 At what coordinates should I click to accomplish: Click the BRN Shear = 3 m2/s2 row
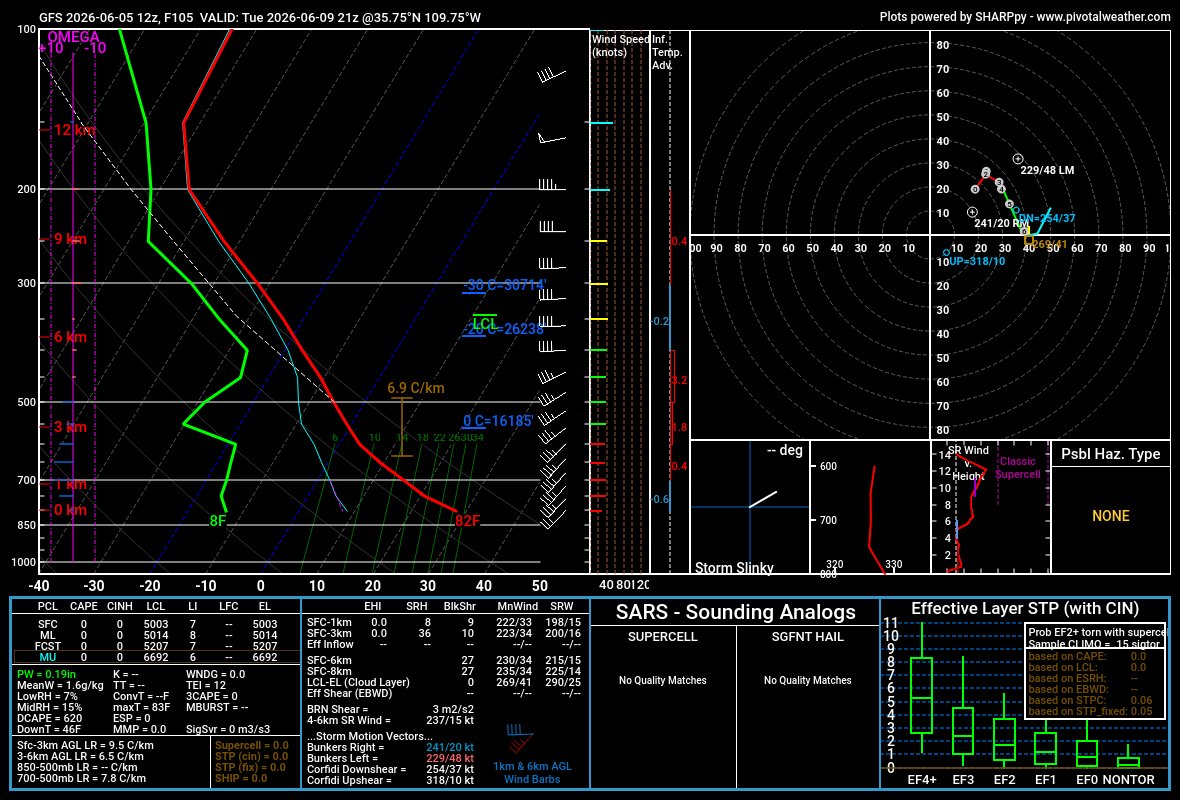coord(391,709)
